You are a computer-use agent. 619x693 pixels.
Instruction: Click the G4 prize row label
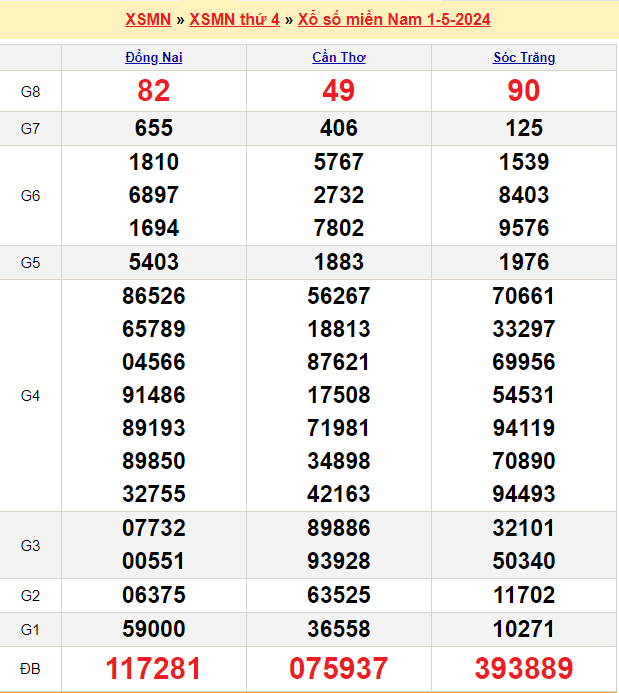(30, 396)
